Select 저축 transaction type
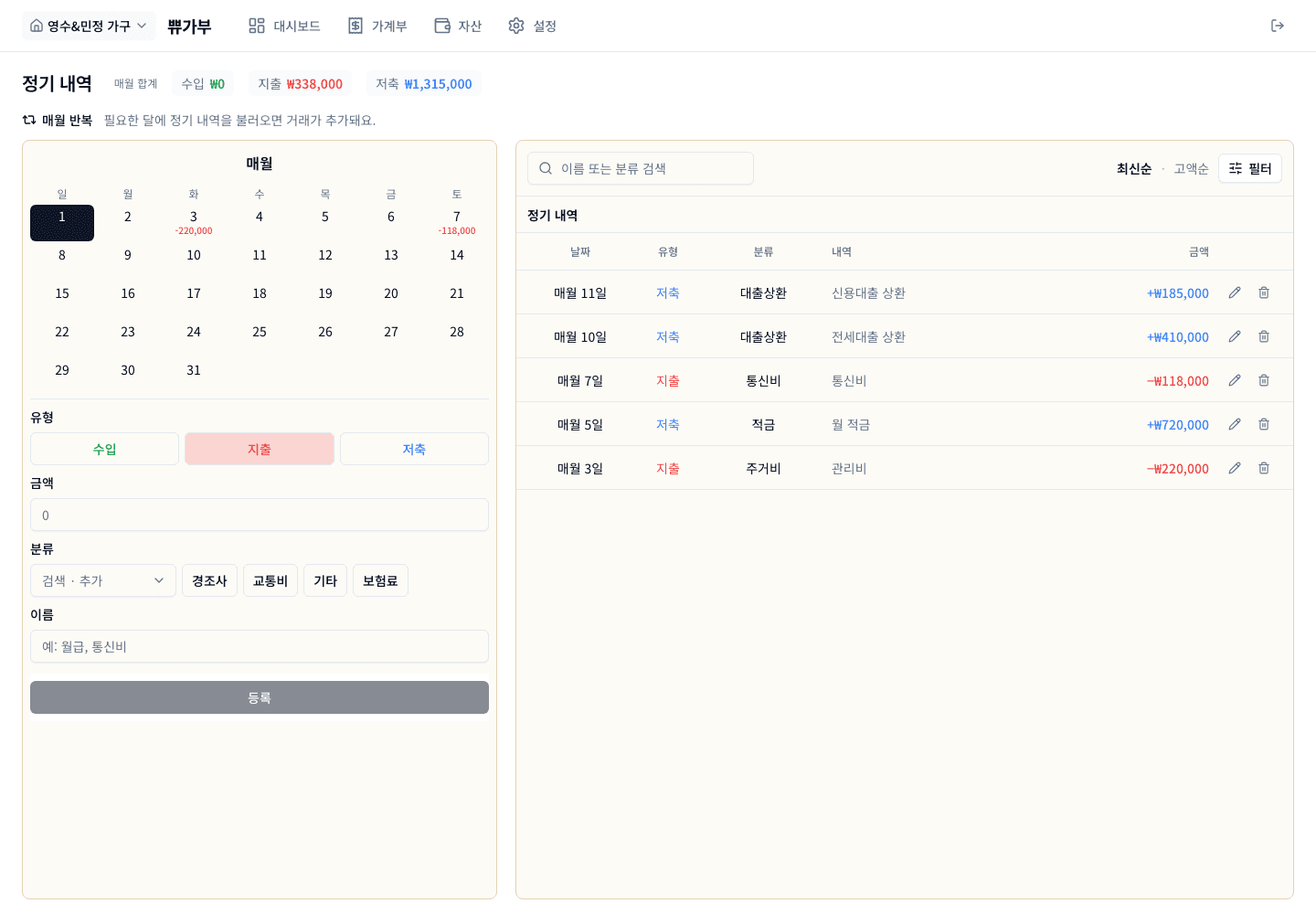 click(x=414, y=449)
